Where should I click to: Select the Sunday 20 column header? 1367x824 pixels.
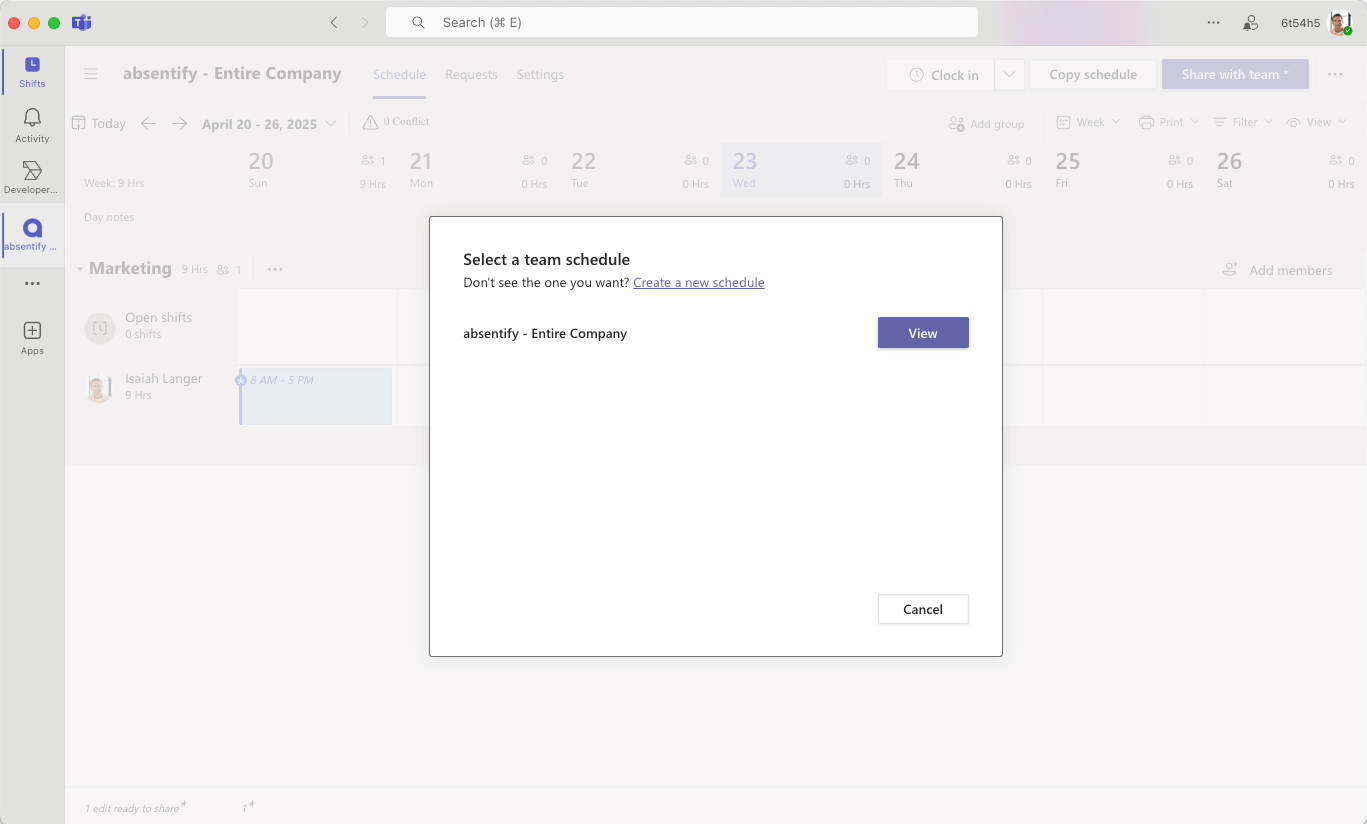pyautogui.click(x=316, y=170)
